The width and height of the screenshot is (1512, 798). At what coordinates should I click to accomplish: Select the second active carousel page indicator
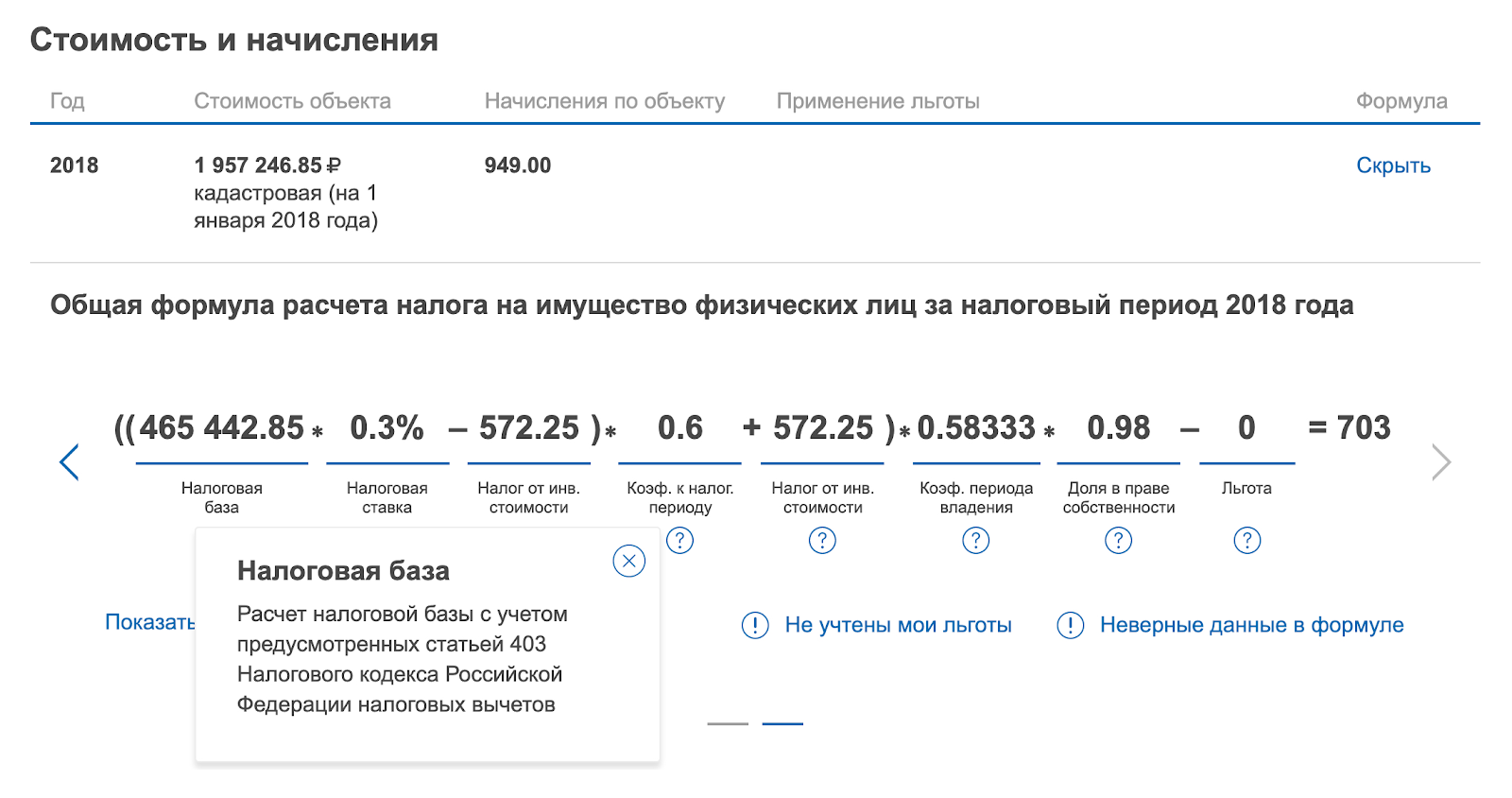(x=782, y=723)
